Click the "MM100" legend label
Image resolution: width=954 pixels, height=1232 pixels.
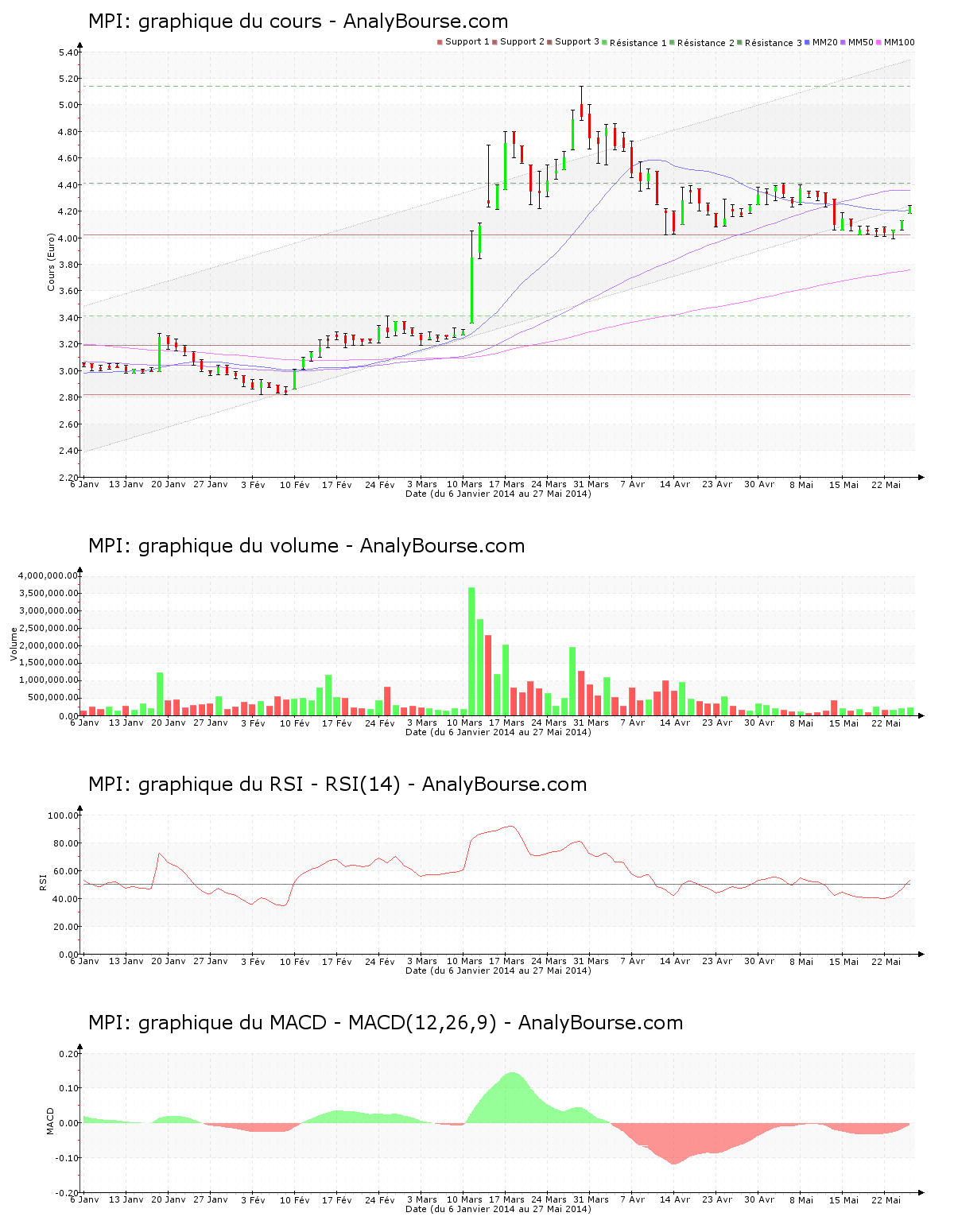(x=899, y=41)
